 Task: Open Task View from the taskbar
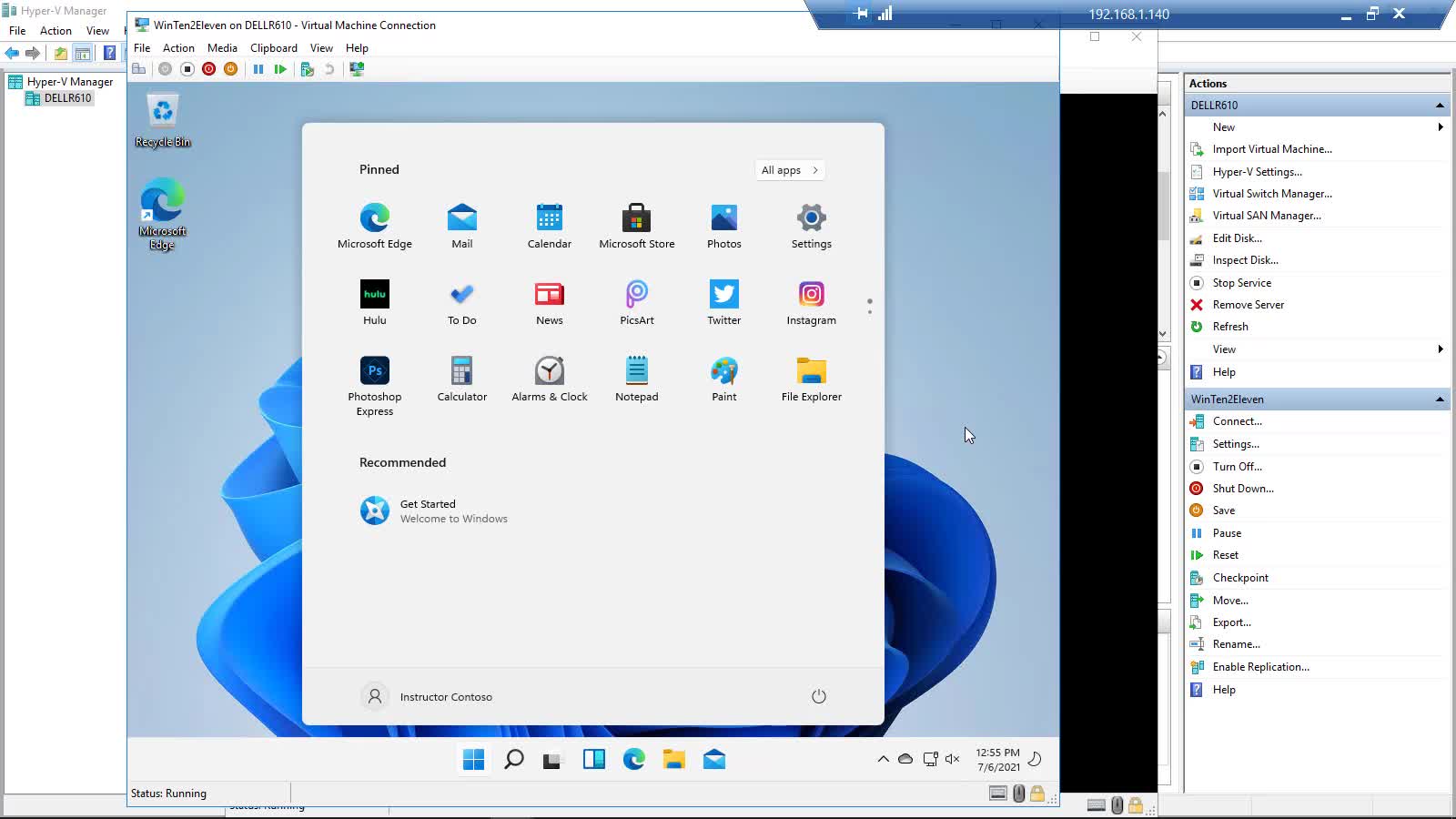(x=553, y=760)
